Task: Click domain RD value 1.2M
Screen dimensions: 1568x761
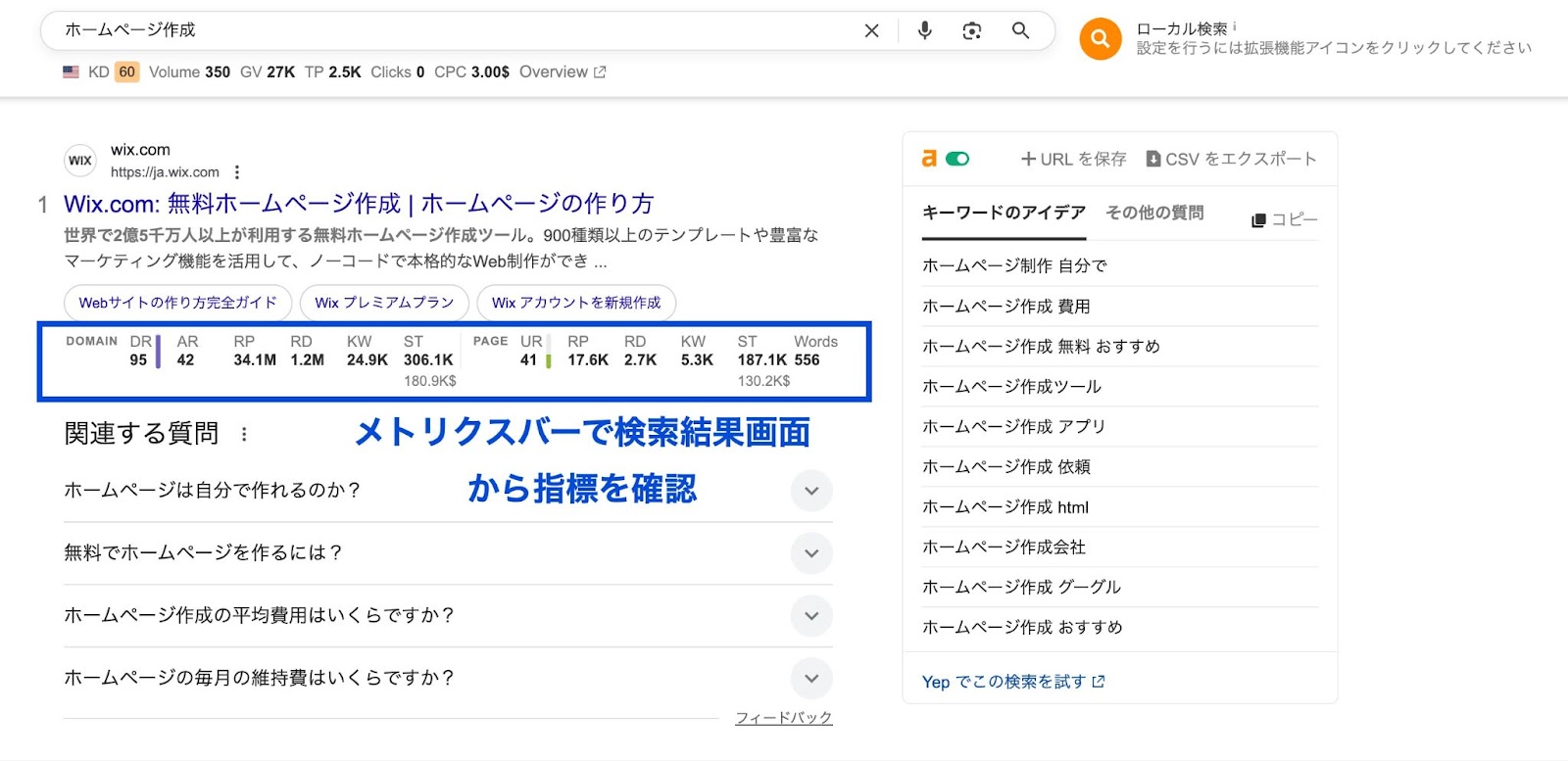Action: (x=307, y=360)
